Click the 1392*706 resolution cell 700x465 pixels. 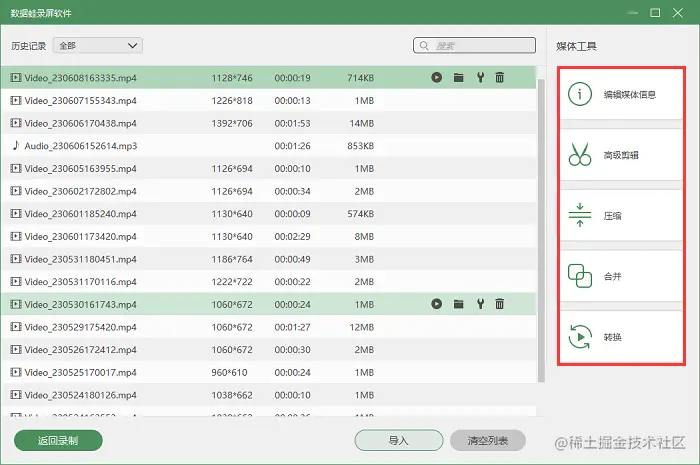click(232, 123)
